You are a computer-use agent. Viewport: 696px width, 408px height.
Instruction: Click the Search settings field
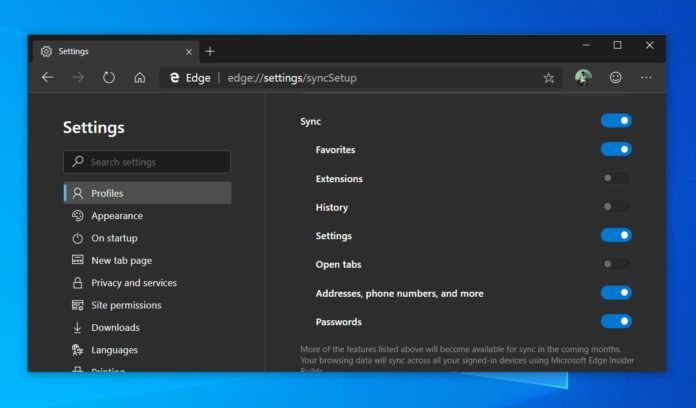147,162
